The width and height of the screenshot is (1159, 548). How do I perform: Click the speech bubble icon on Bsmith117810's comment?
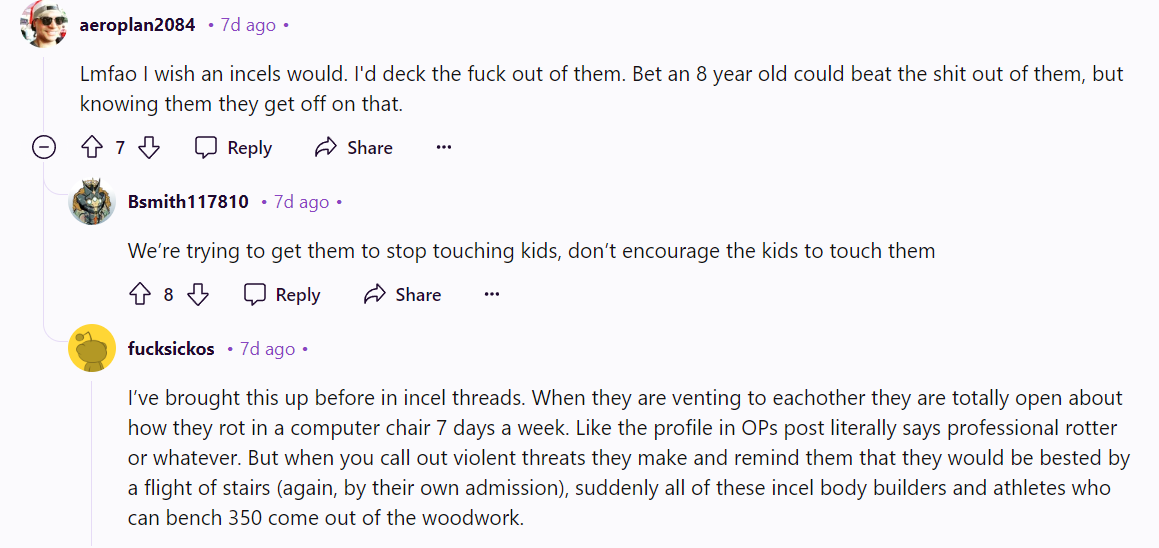point(255,295)
